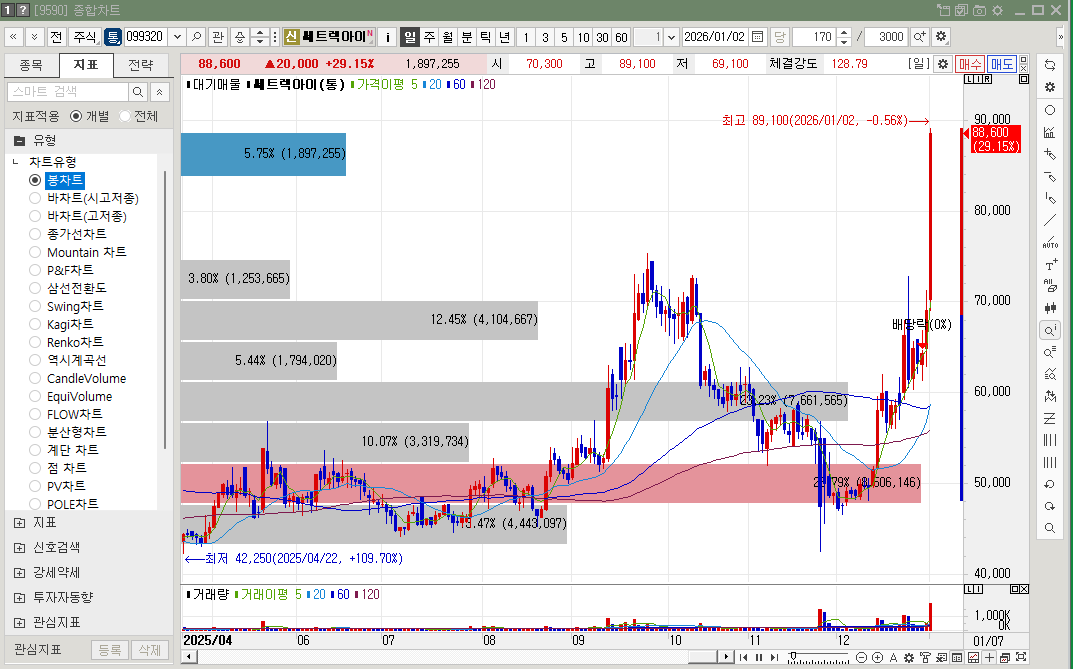Open the calendar date picker icon
Viewport: 1073px width, 669px height.
[x=758, y=37]
